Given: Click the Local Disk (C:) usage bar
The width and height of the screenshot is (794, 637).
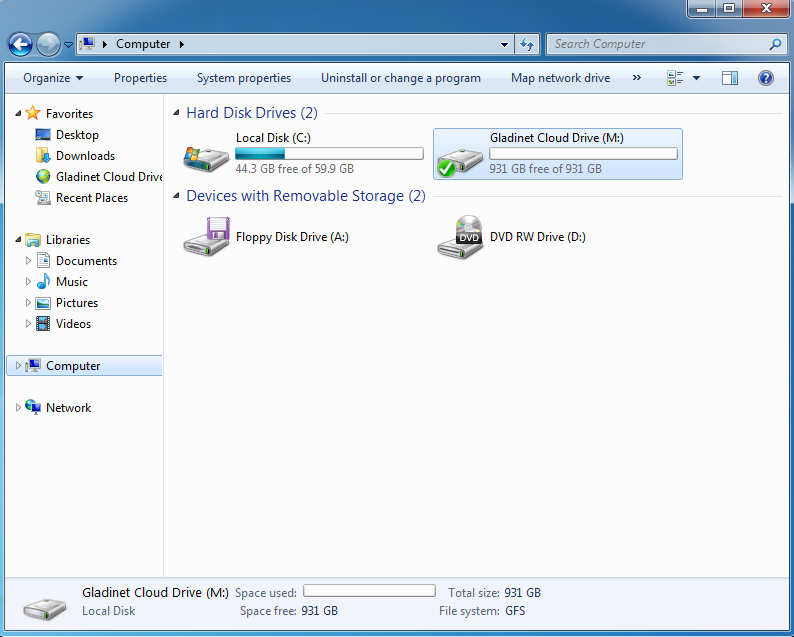Looking at the screenshot, I should 329,153.
